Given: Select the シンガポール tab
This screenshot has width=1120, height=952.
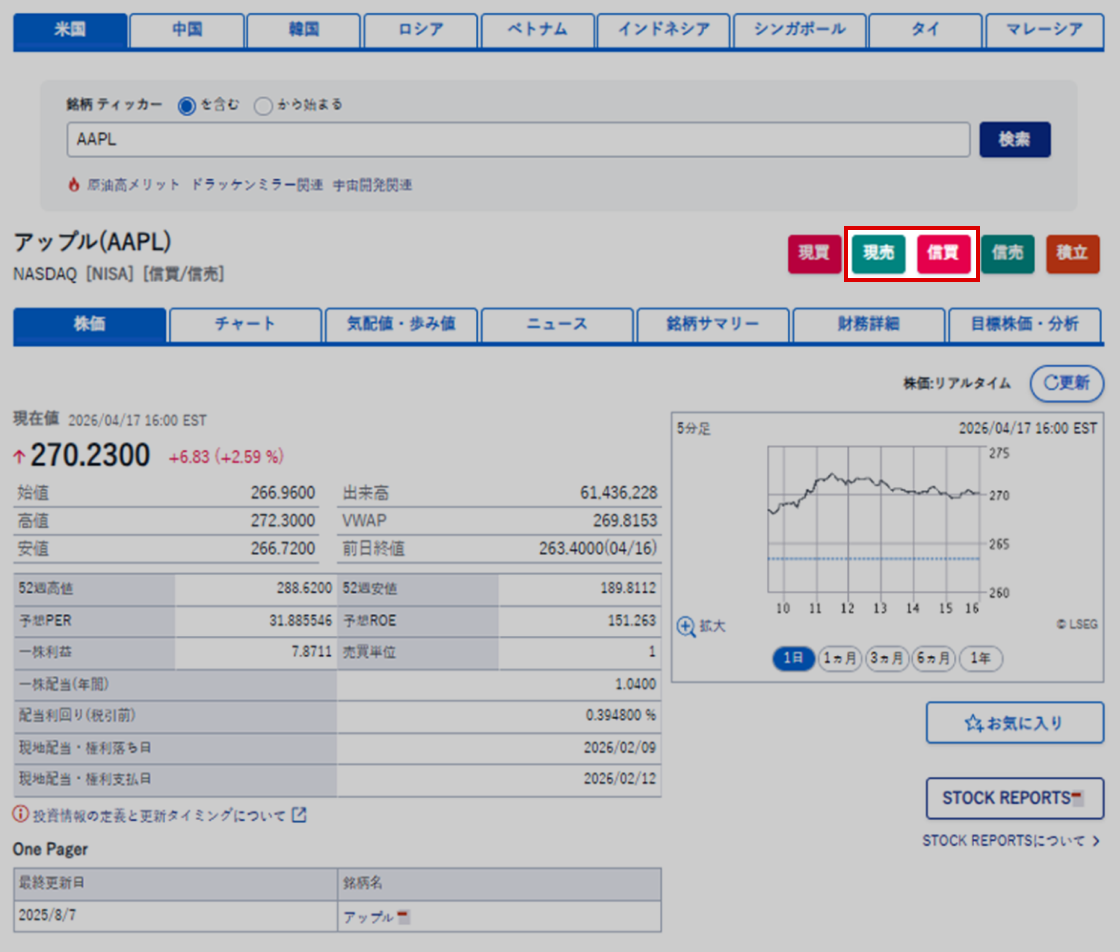Looking at the screenshot, I should click(x=800, y=30).
